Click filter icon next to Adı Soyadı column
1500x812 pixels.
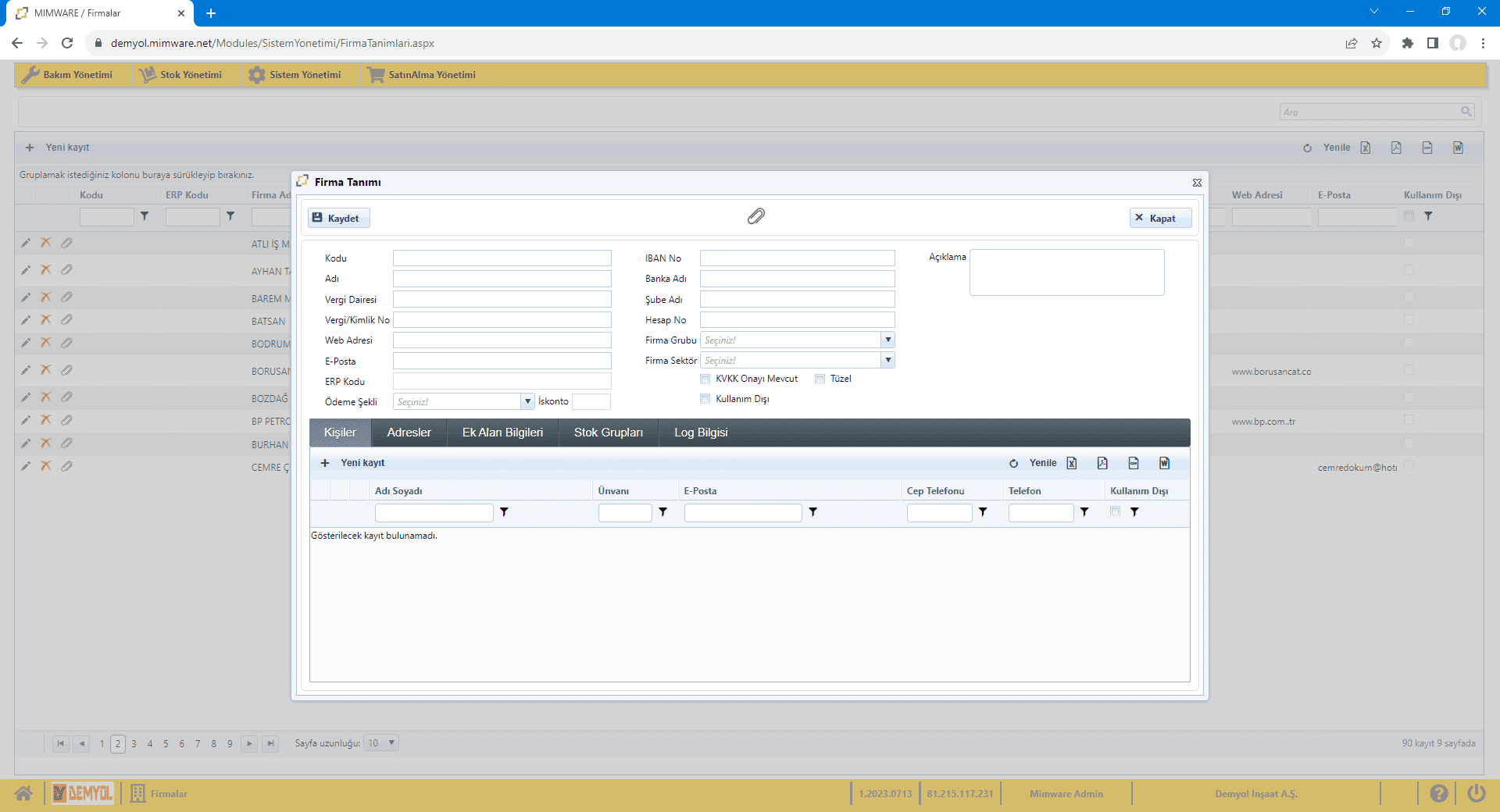pos(504,512)
